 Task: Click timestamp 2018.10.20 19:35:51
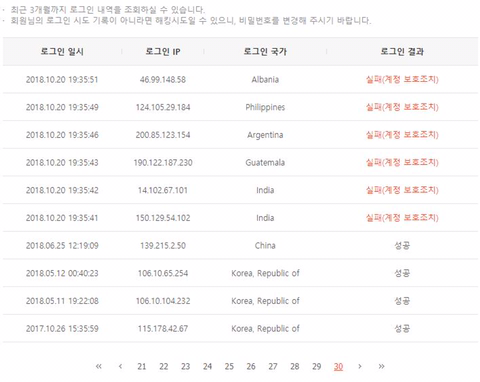point(62,80)
